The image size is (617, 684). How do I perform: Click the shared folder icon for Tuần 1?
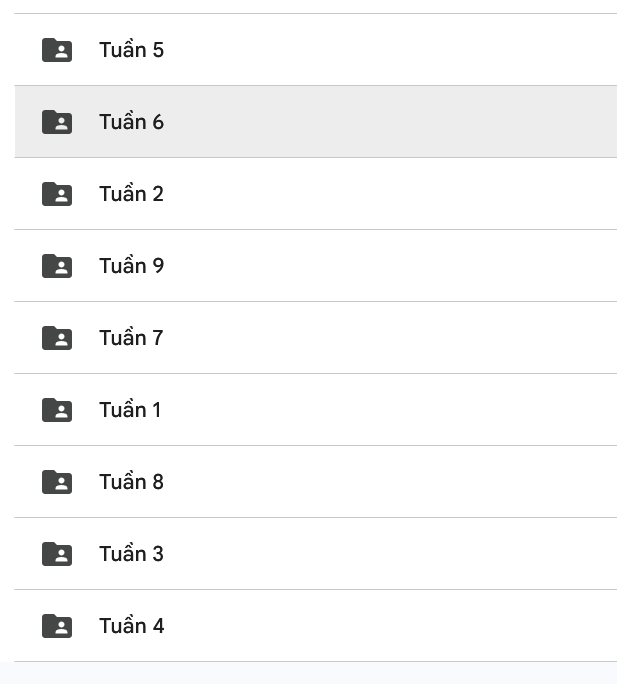[x=57, y=410]
